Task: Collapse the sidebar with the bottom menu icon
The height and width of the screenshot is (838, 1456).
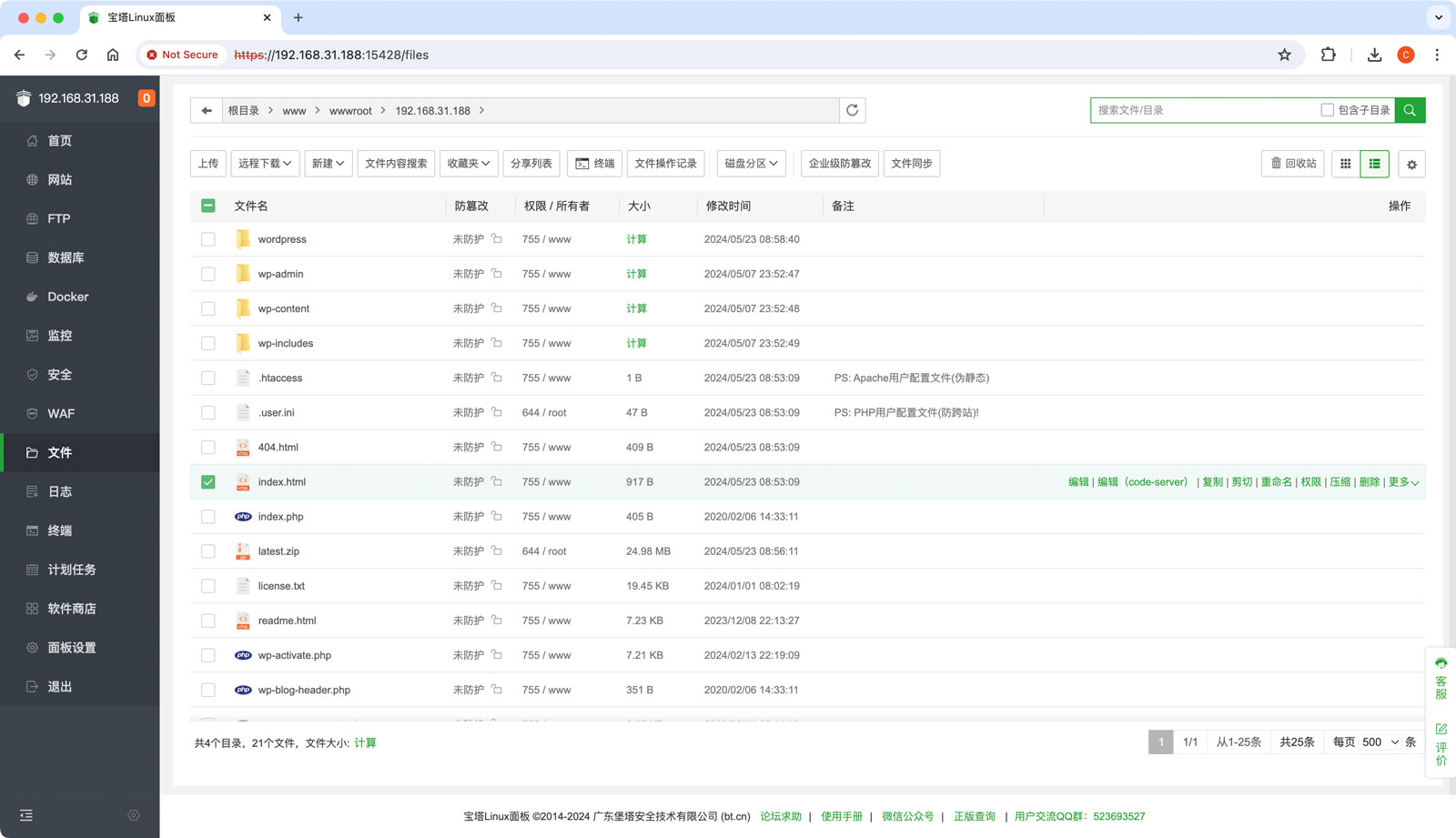Action: 26,815
